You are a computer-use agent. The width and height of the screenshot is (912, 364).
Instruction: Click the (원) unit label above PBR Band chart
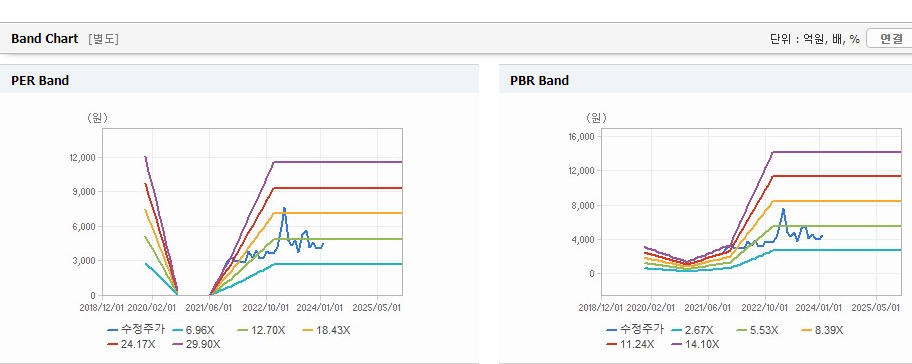coord(596,118)
